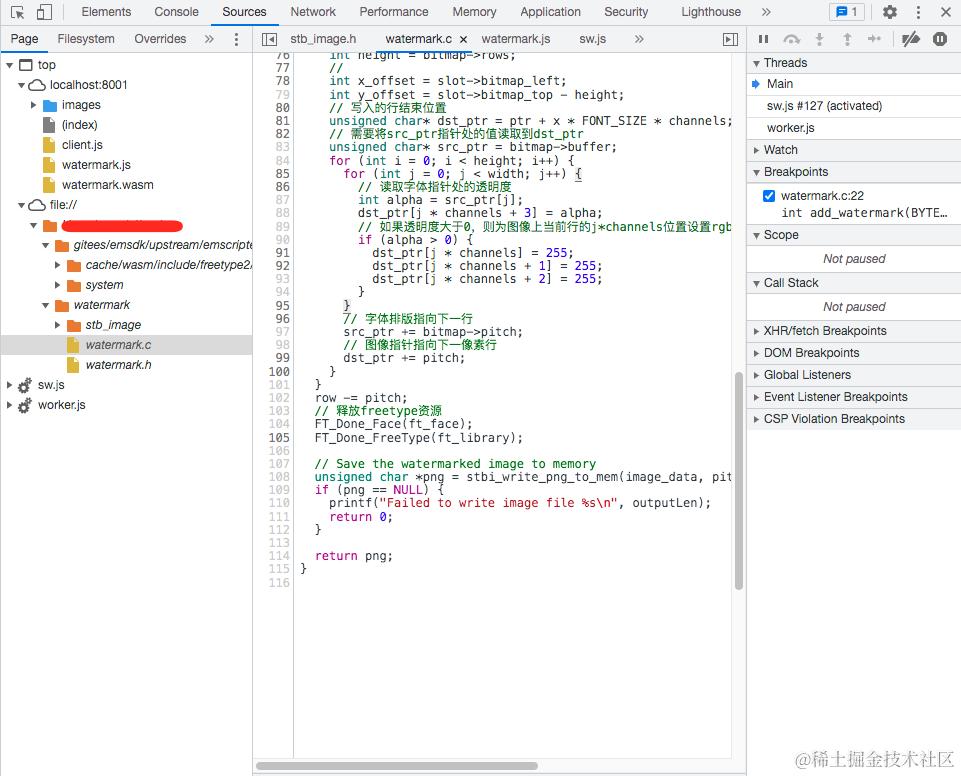Hide the debugger sidebar icon
961x776 pixels.
[730, 39]
